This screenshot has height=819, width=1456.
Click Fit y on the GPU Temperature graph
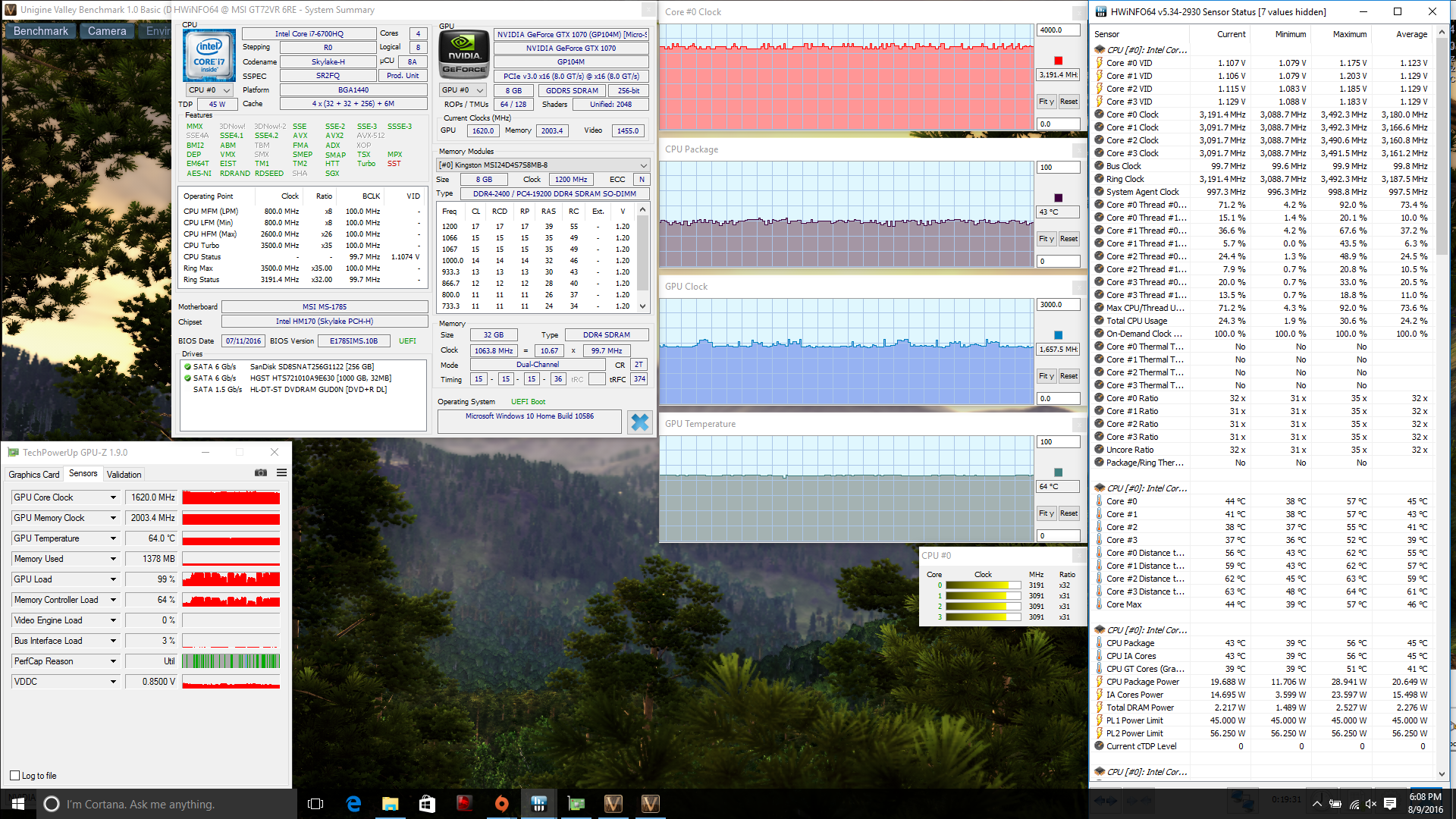(x=1046, y=513)
